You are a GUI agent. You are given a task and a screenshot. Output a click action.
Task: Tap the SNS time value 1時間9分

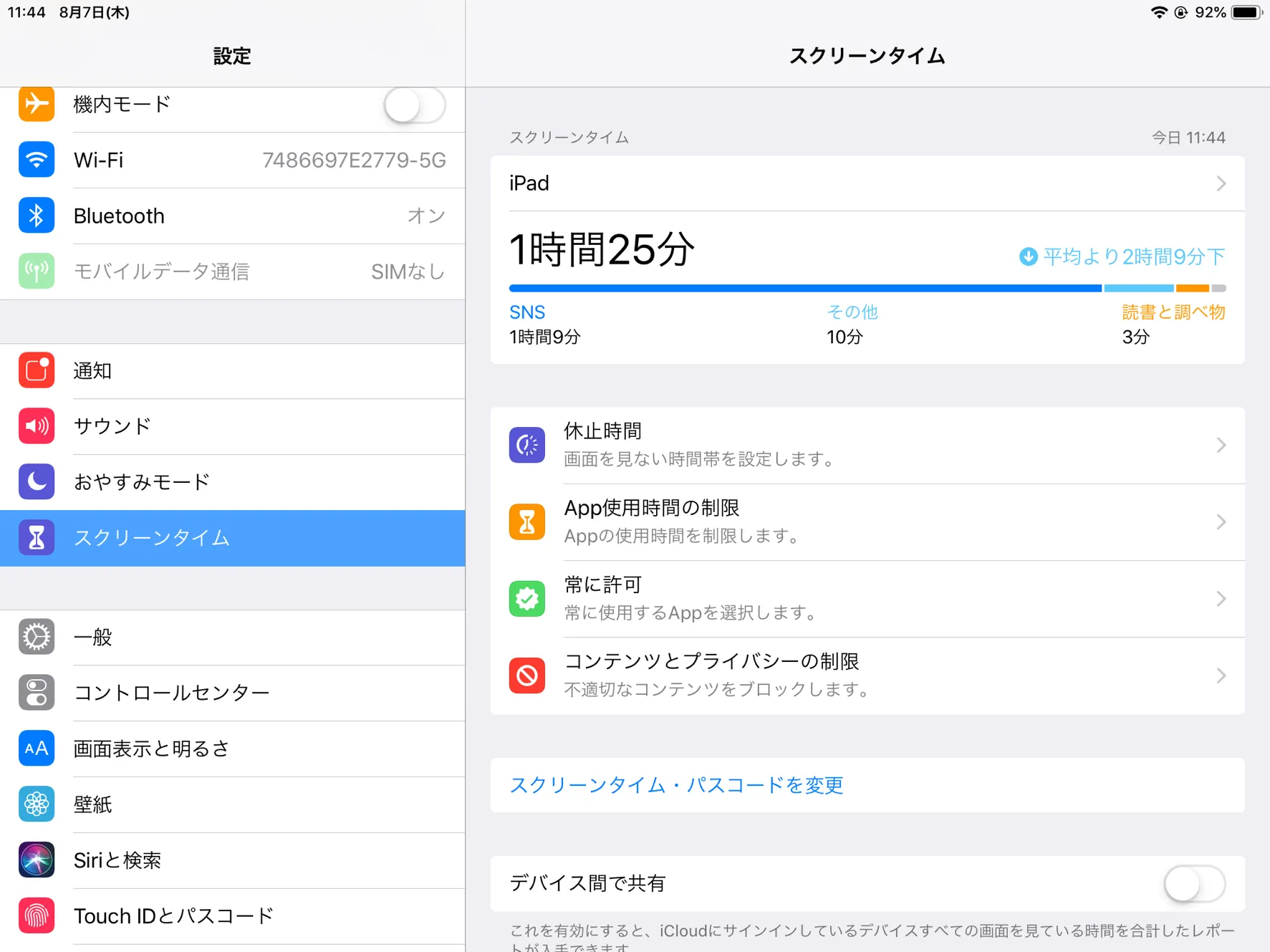[x=545, y=337]
